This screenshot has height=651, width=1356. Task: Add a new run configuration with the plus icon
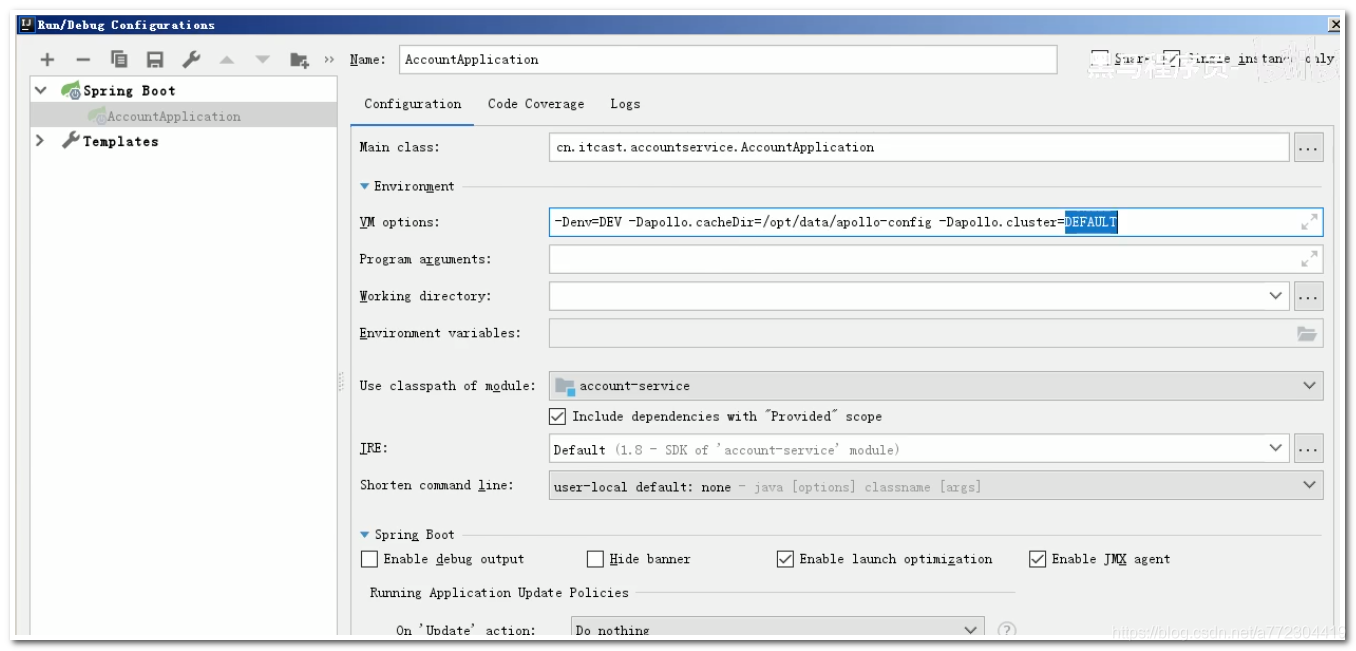(46, 58)
